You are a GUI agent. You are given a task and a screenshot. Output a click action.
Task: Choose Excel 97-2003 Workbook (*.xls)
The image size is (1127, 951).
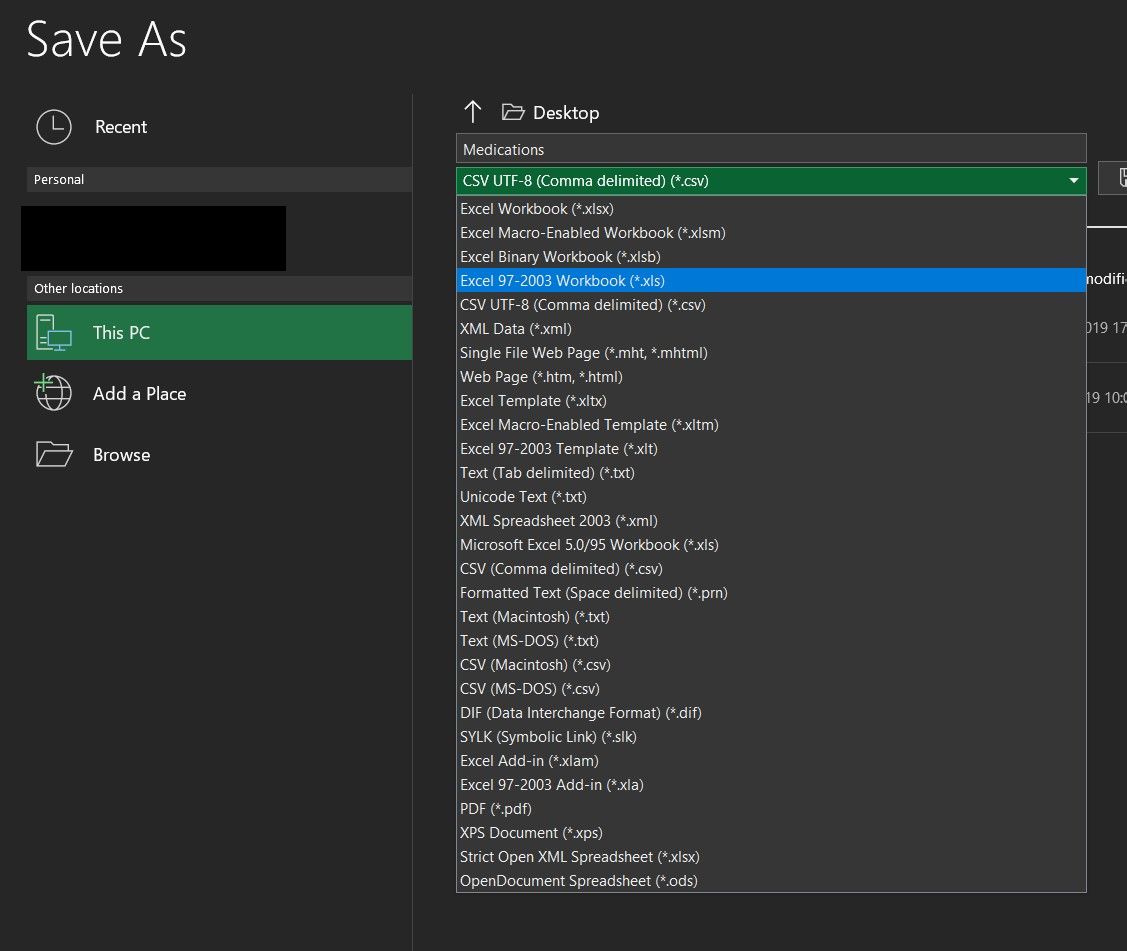pos(562,281)
